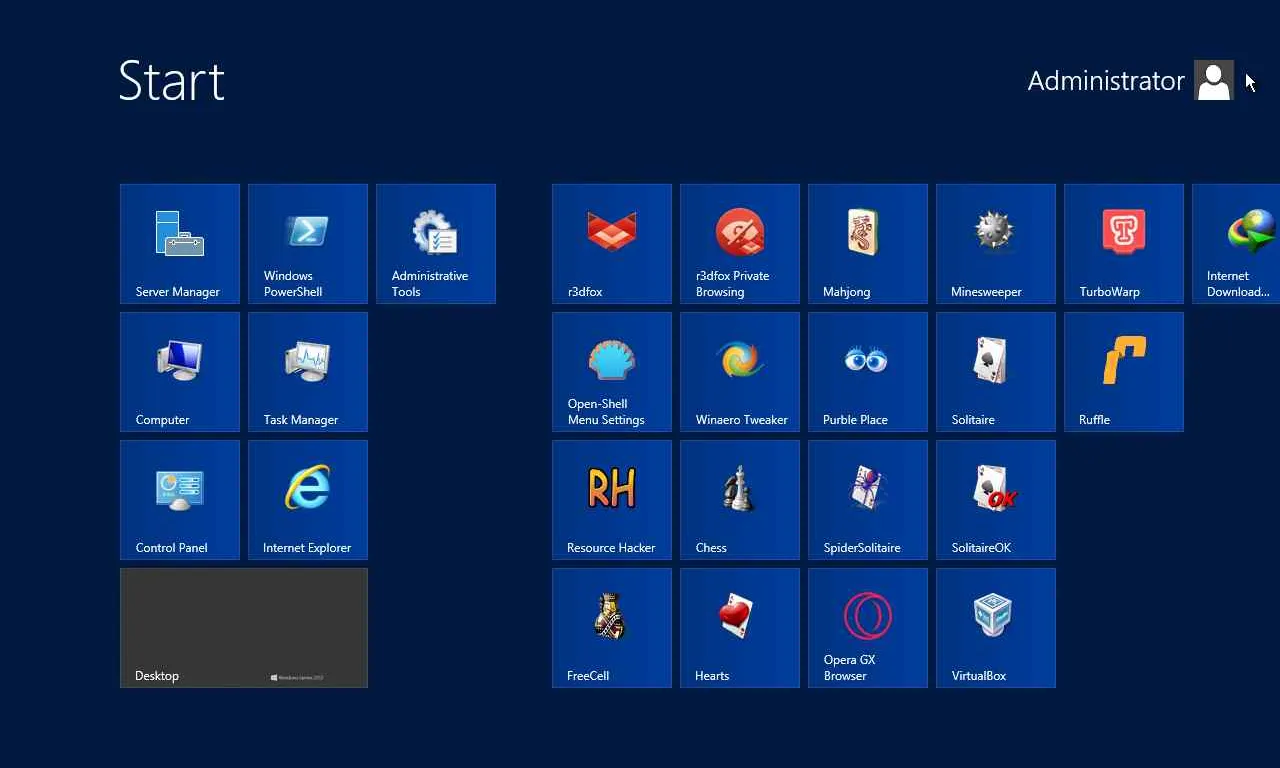The width and height of the screenshot is (1280, 768).
Task: Open the Solitaire tile
Action: pos(996,372)
